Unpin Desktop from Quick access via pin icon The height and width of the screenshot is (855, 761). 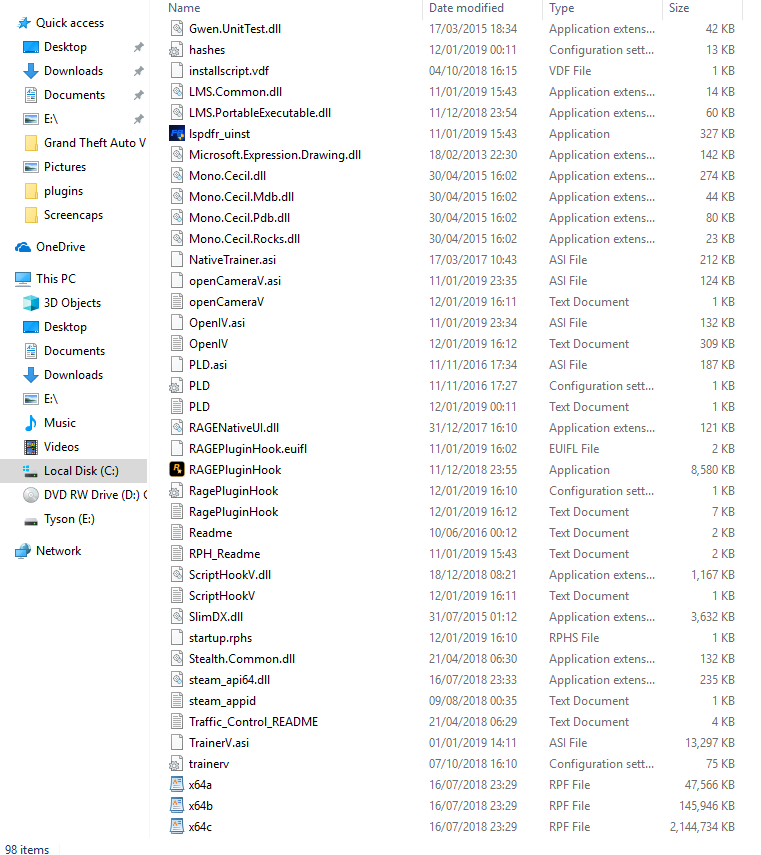point(138,47)
